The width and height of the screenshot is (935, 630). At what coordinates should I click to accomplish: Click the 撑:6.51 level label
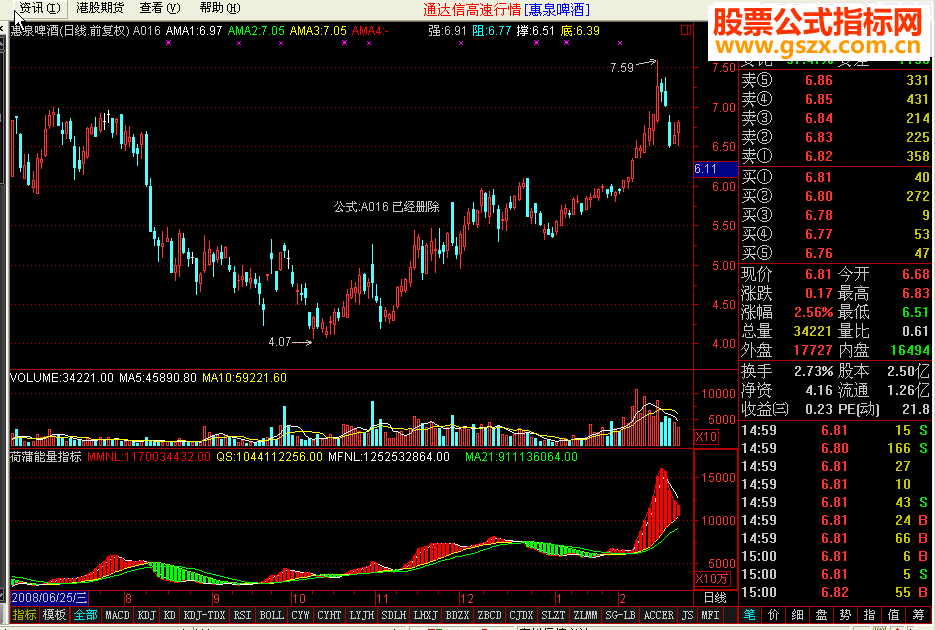(x=535, y=31)
